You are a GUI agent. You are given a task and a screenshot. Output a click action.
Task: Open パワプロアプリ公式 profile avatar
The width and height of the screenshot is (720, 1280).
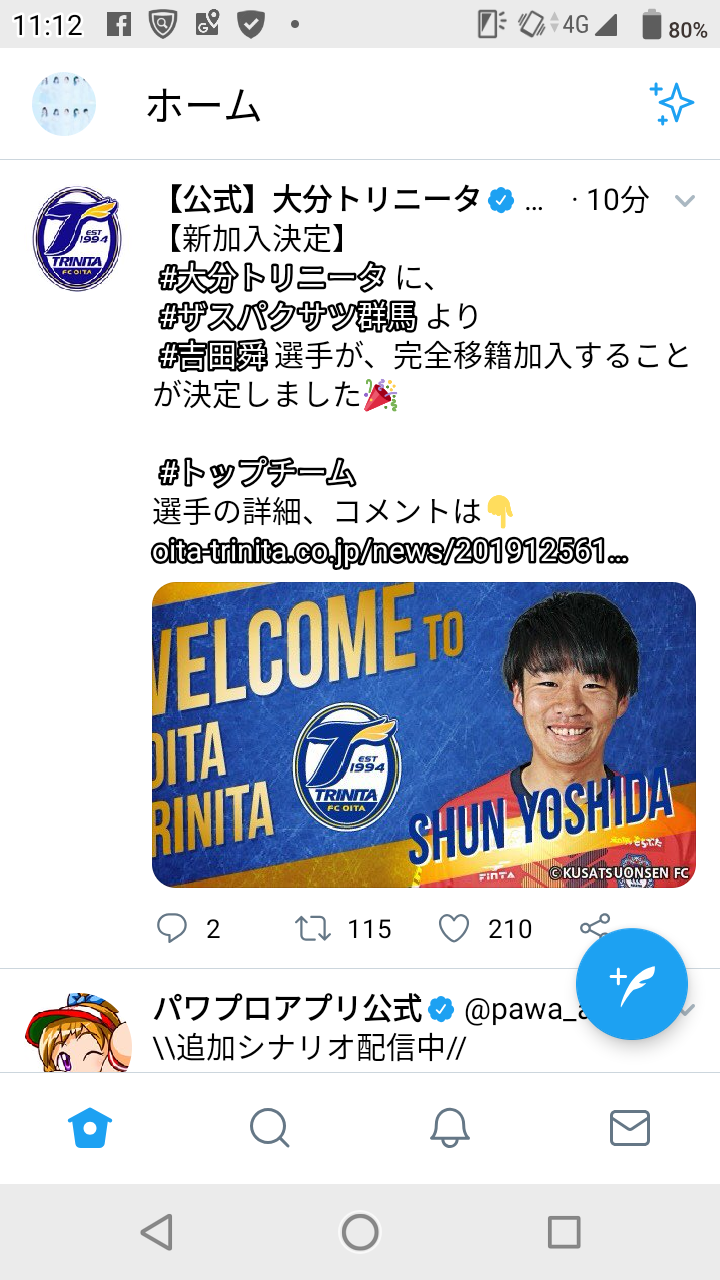pos(79,1031)
